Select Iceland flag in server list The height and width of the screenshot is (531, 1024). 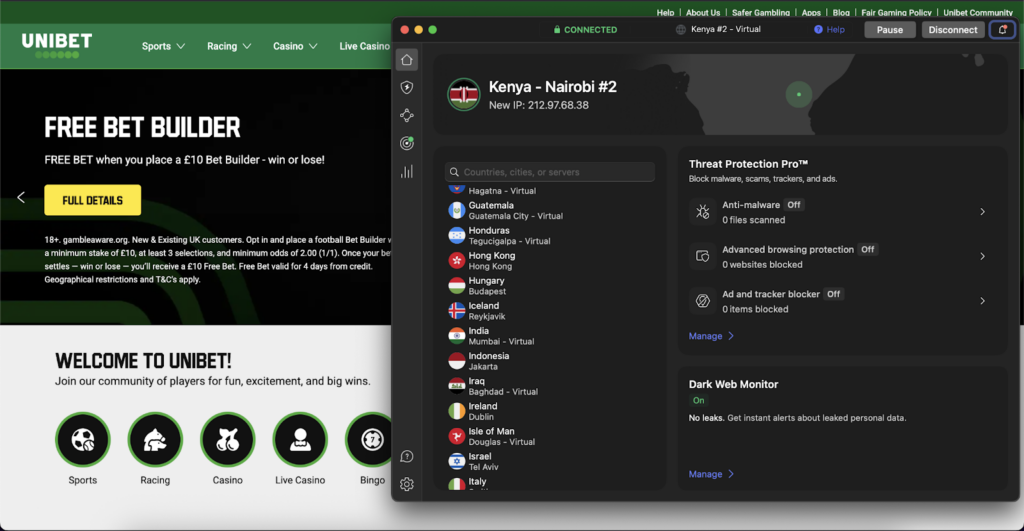(x=456, y=310)
